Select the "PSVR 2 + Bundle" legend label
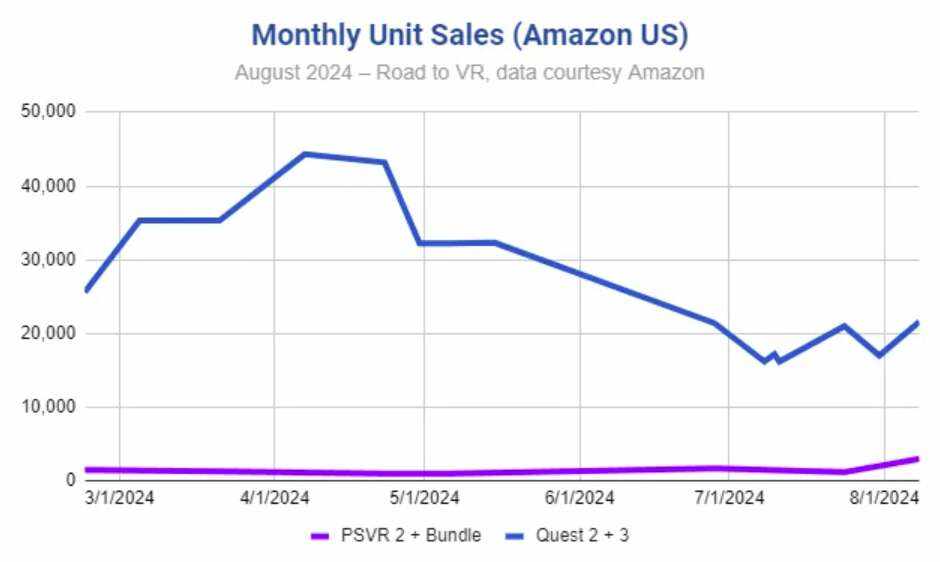The width and height of the screenshot is (940, 562). click(x=412, y=536)
